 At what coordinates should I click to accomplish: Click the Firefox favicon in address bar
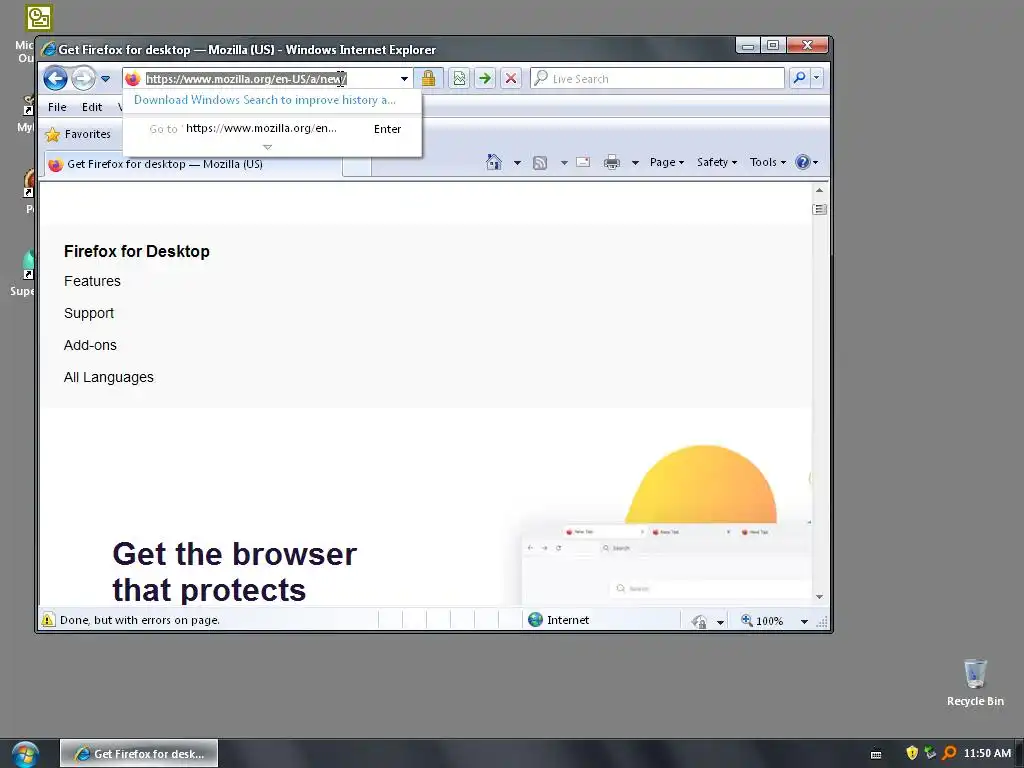tap(133, 79)
